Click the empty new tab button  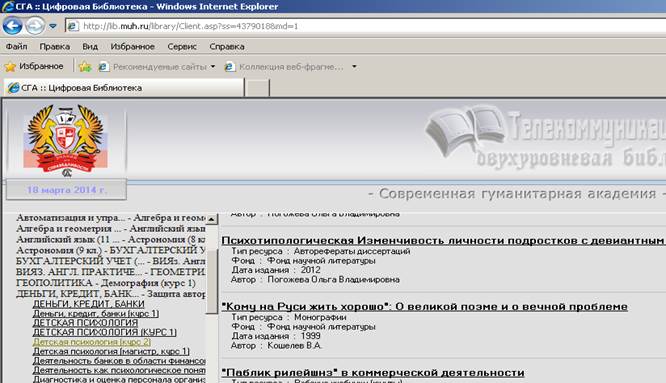257,88
